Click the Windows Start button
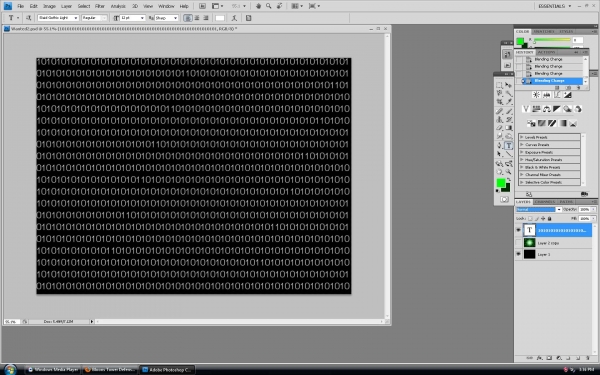Viewport: 600px width, 375px height. (10, 370)
